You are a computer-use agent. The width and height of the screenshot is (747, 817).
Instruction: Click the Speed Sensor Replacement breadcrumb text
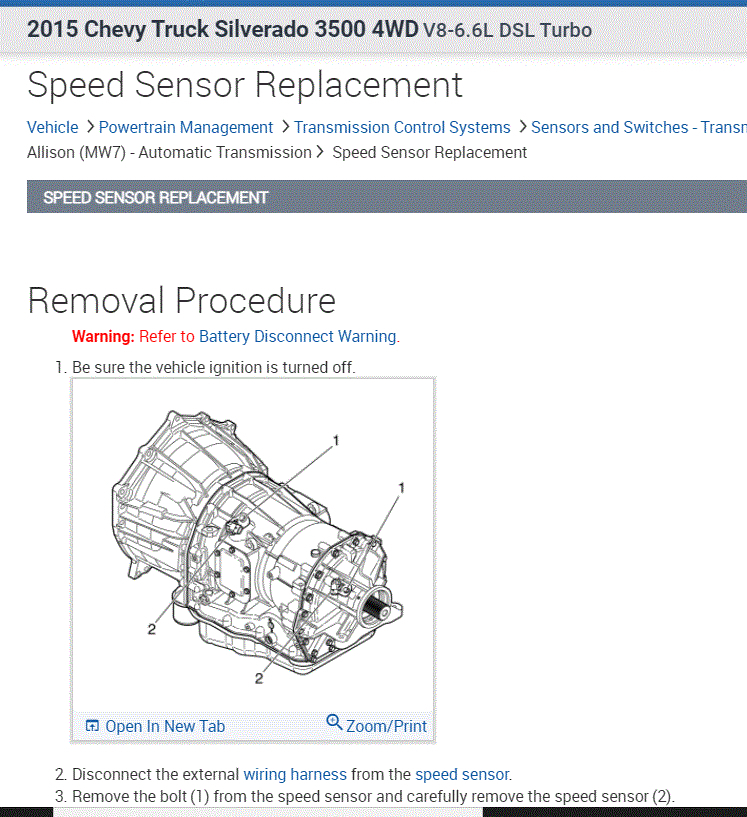(429, 152)
